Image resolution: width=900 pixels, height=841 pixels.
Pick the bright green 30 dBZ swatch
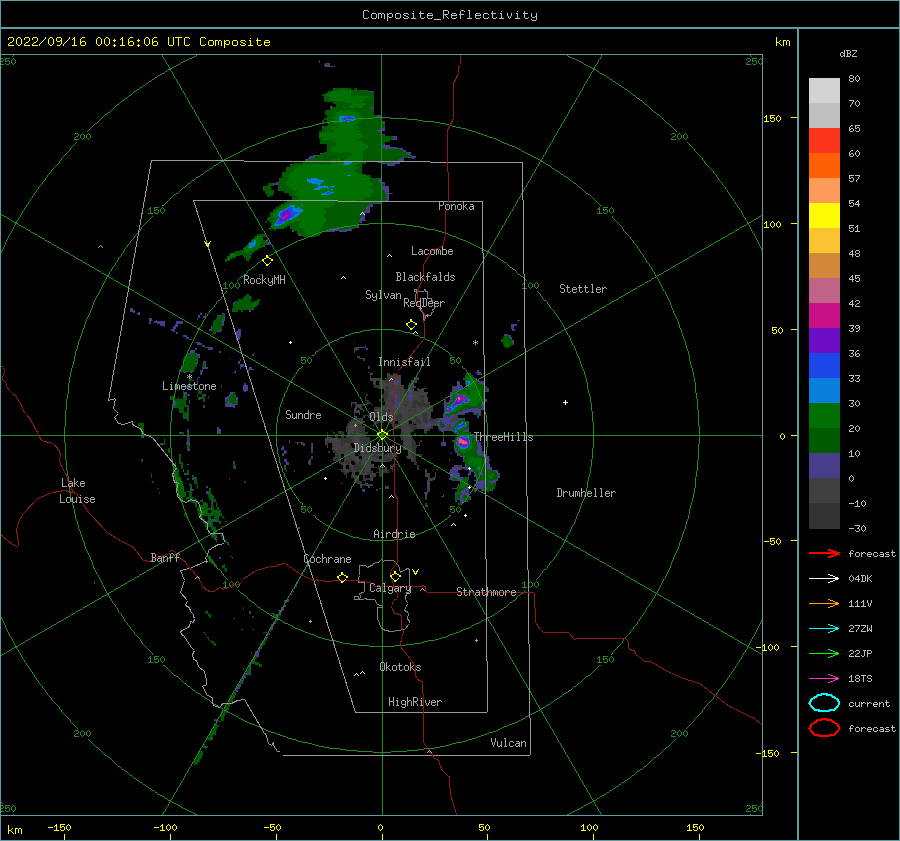pyautogui.click(x=824, y=416)
